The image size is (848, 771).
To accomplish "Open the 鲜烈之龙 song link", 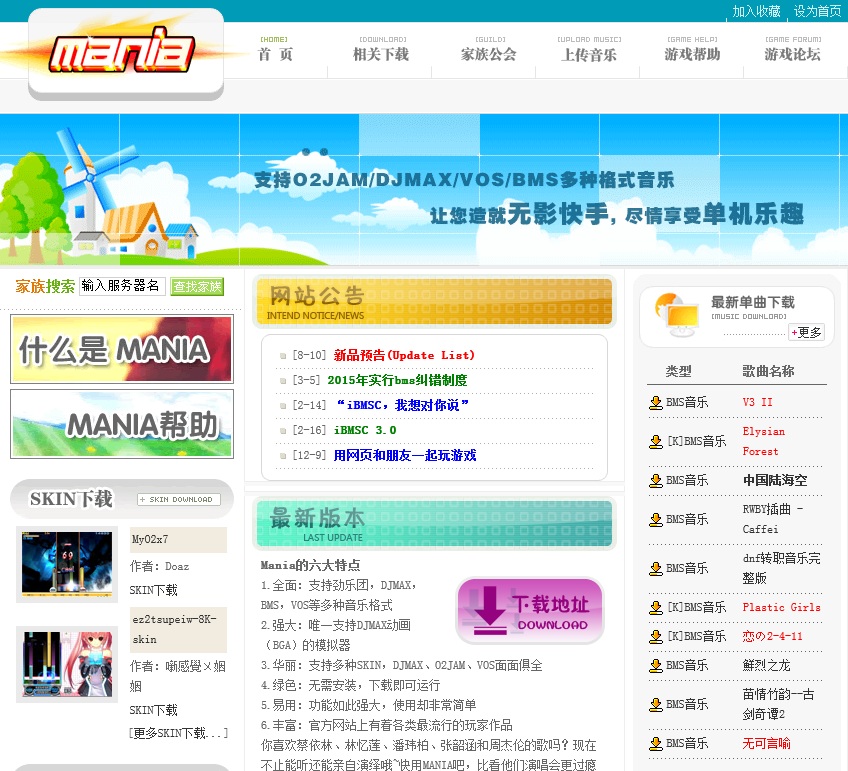I will [x=766, y=666].
